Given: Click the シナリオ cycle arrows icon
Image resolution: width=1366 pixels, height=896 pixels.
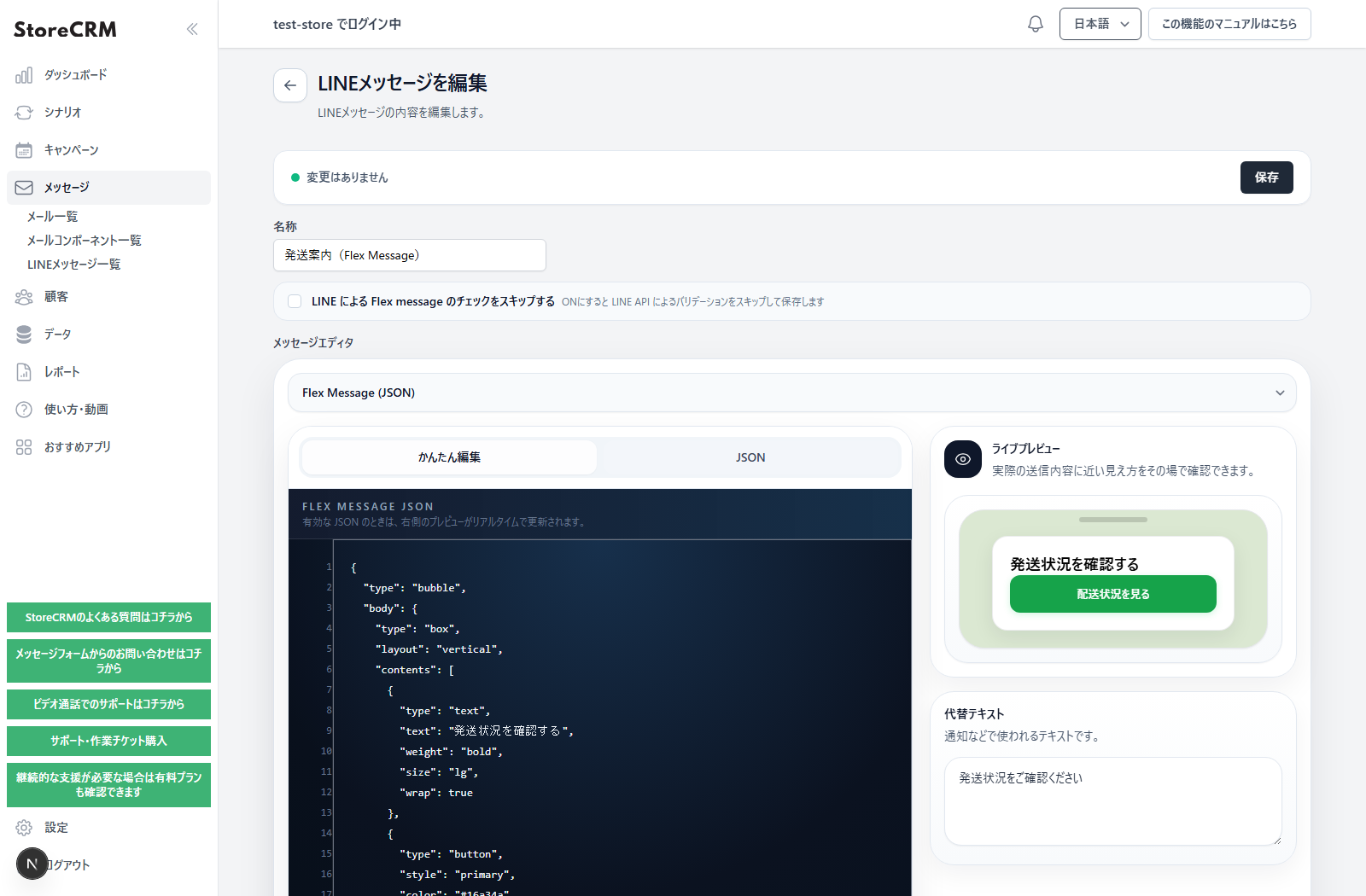Looking at the screenshot, I should click(x=24, y=113).
